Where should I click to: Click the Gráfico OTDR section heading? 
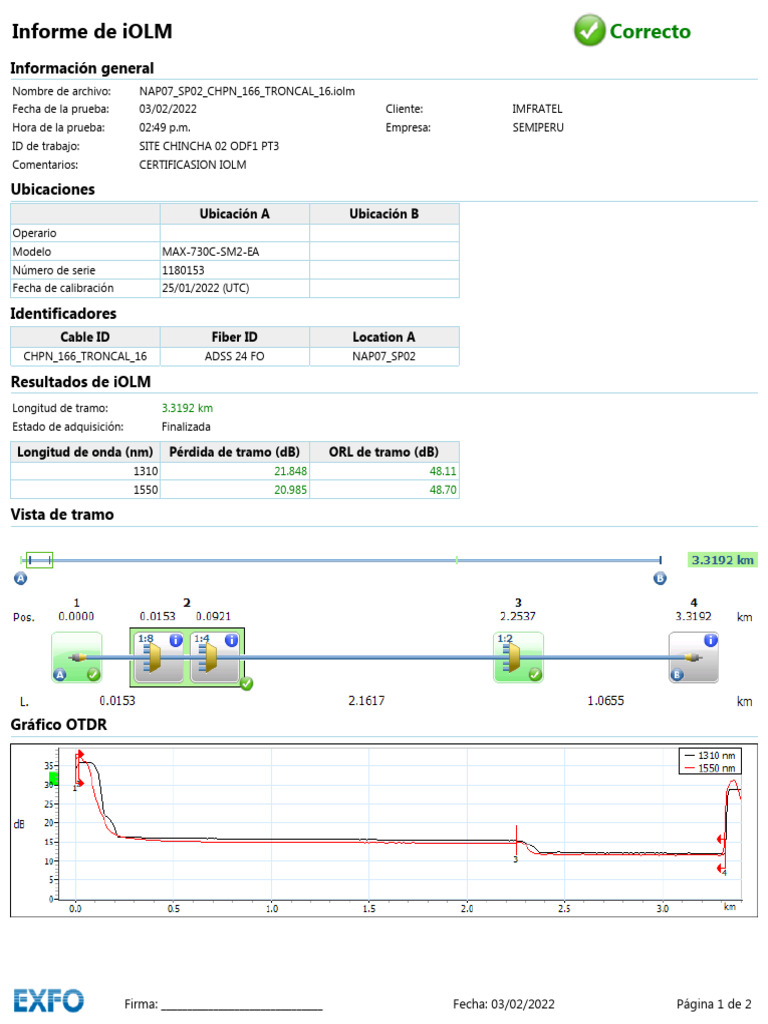coord(59,725)
